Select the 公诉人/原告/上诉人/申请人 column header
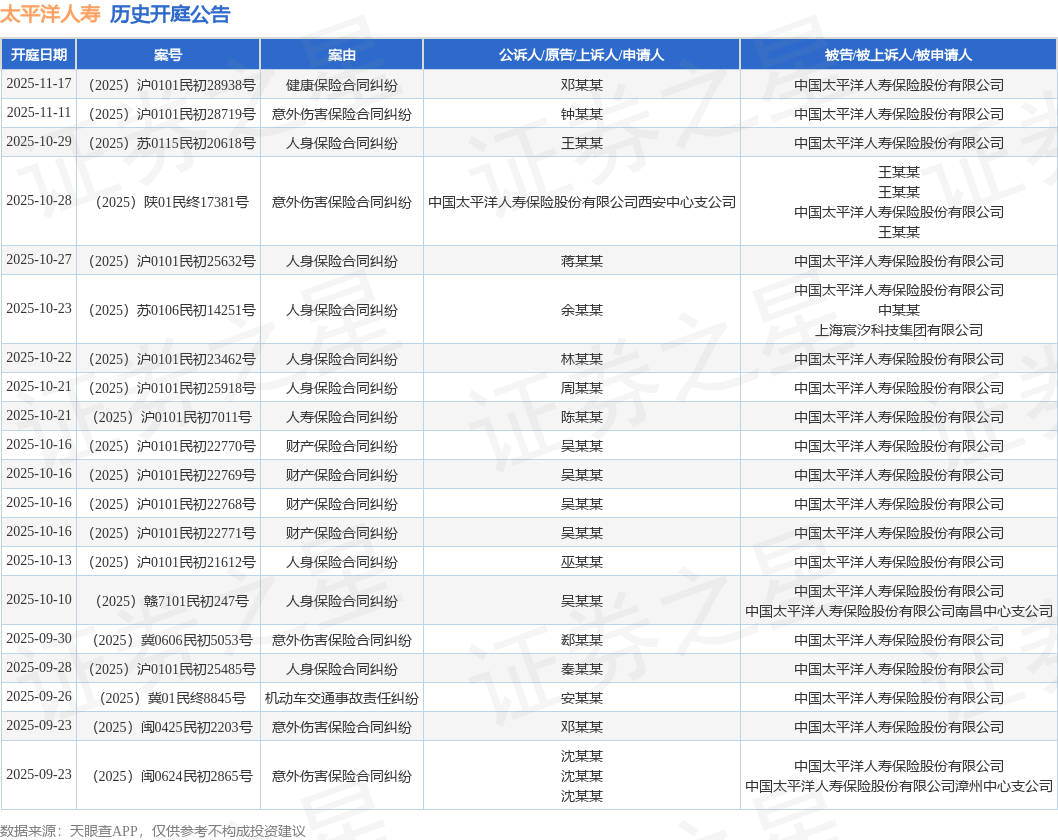1058x840 pixels. tap(582, 55)
